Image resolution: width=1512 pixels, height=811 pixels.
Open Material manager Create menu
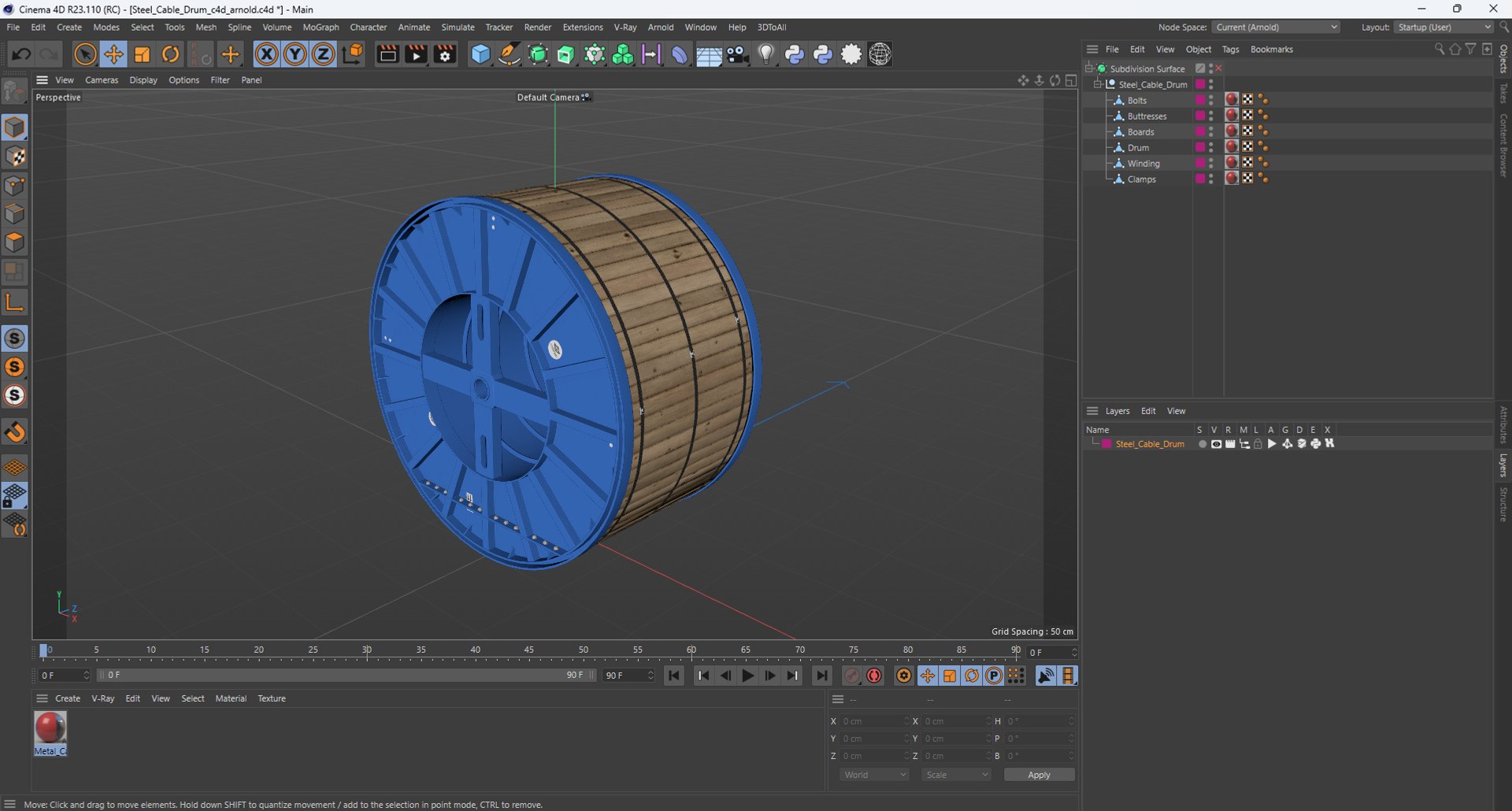[68, 698]
